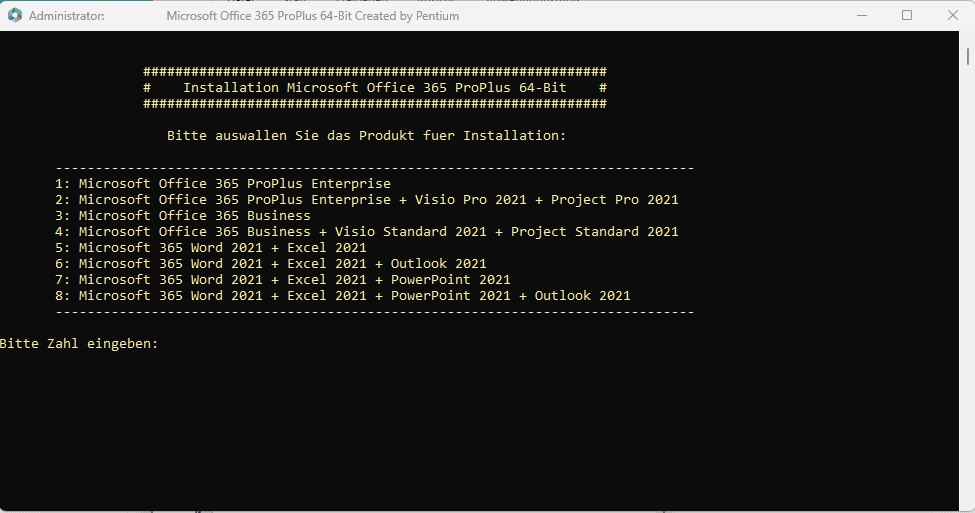Click line 4 with Visio Standard 2021
975x513 pixels.
367,231
